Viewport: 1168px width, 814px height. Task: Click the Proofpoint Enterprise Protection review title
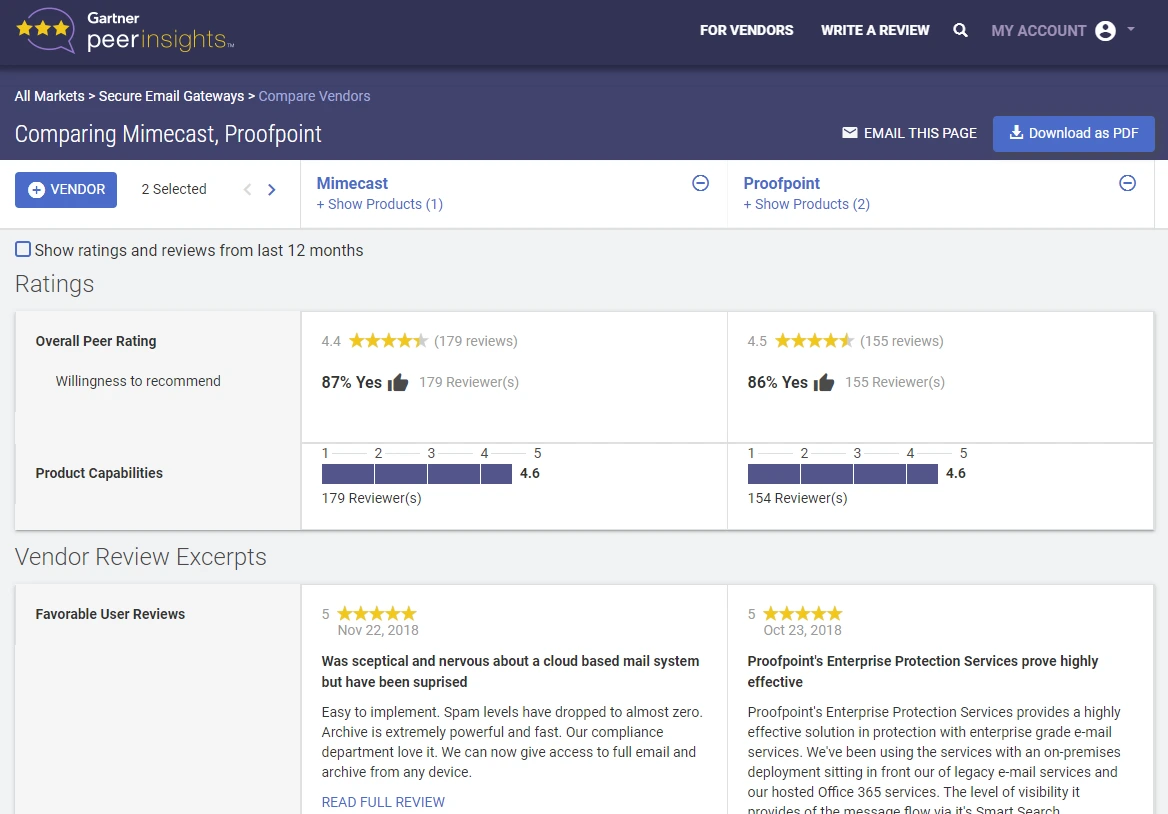tap(923, 672)
